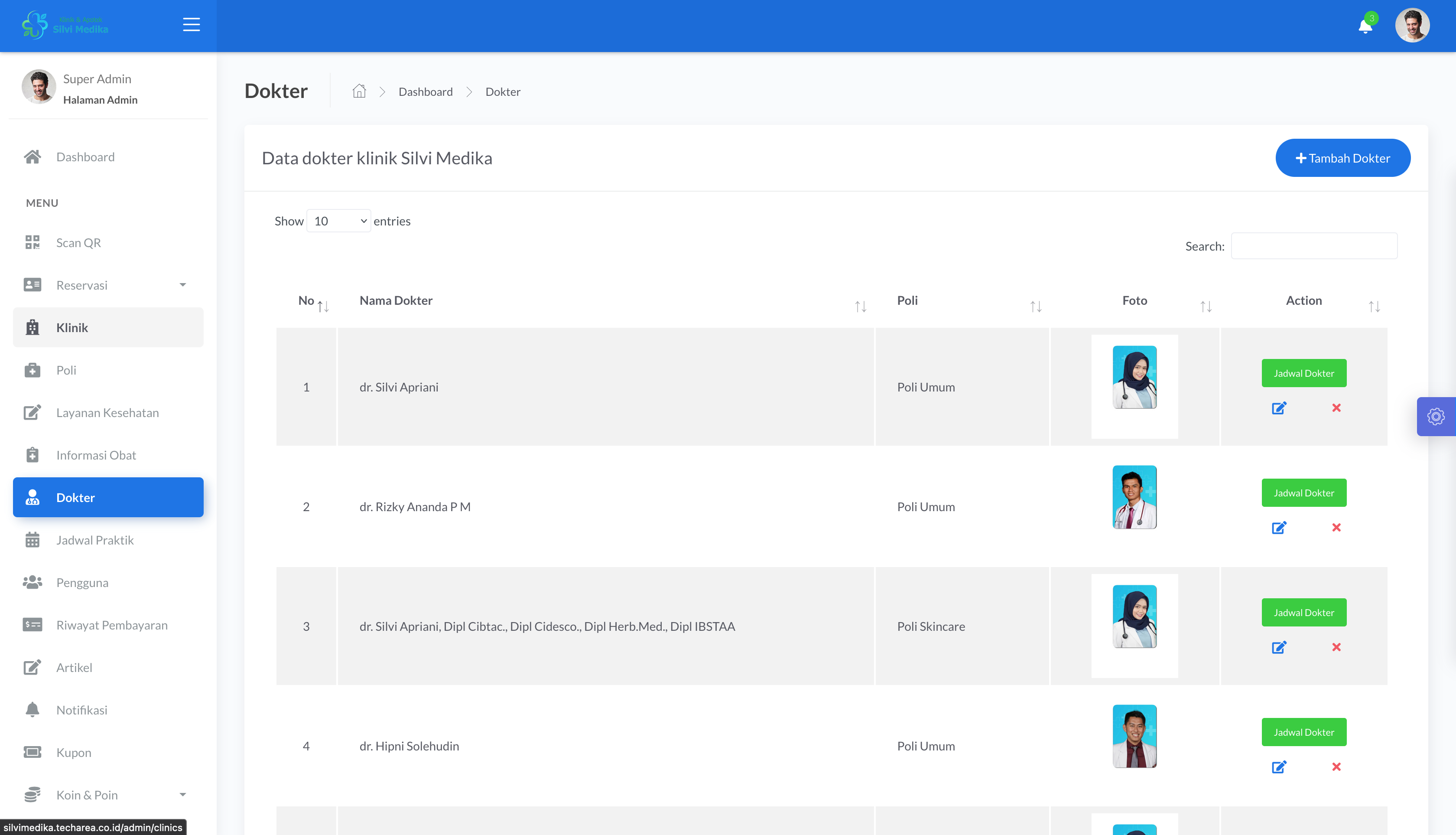Click the Dokter breadcrumb link

coord(503,92)
